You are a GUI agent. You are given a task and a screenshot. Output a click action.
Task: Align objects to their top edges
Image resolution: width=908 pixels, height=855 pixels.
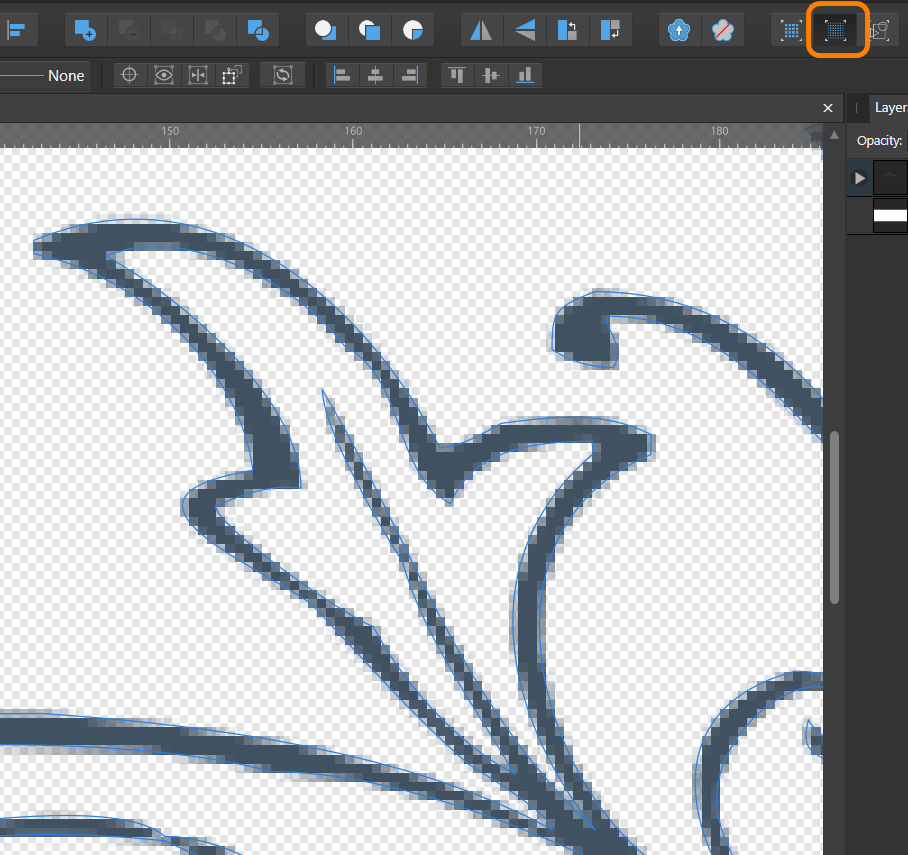(x=456, y=75)
